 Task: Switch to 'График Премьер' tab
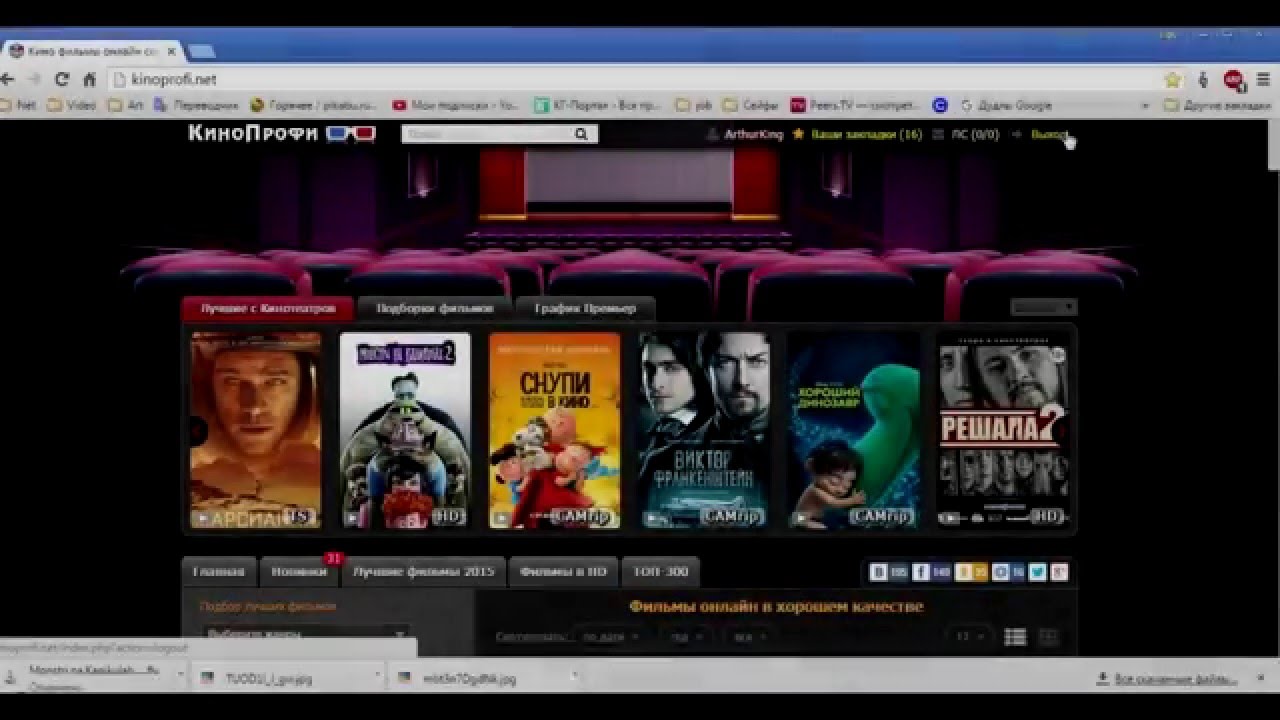[584, 309]
